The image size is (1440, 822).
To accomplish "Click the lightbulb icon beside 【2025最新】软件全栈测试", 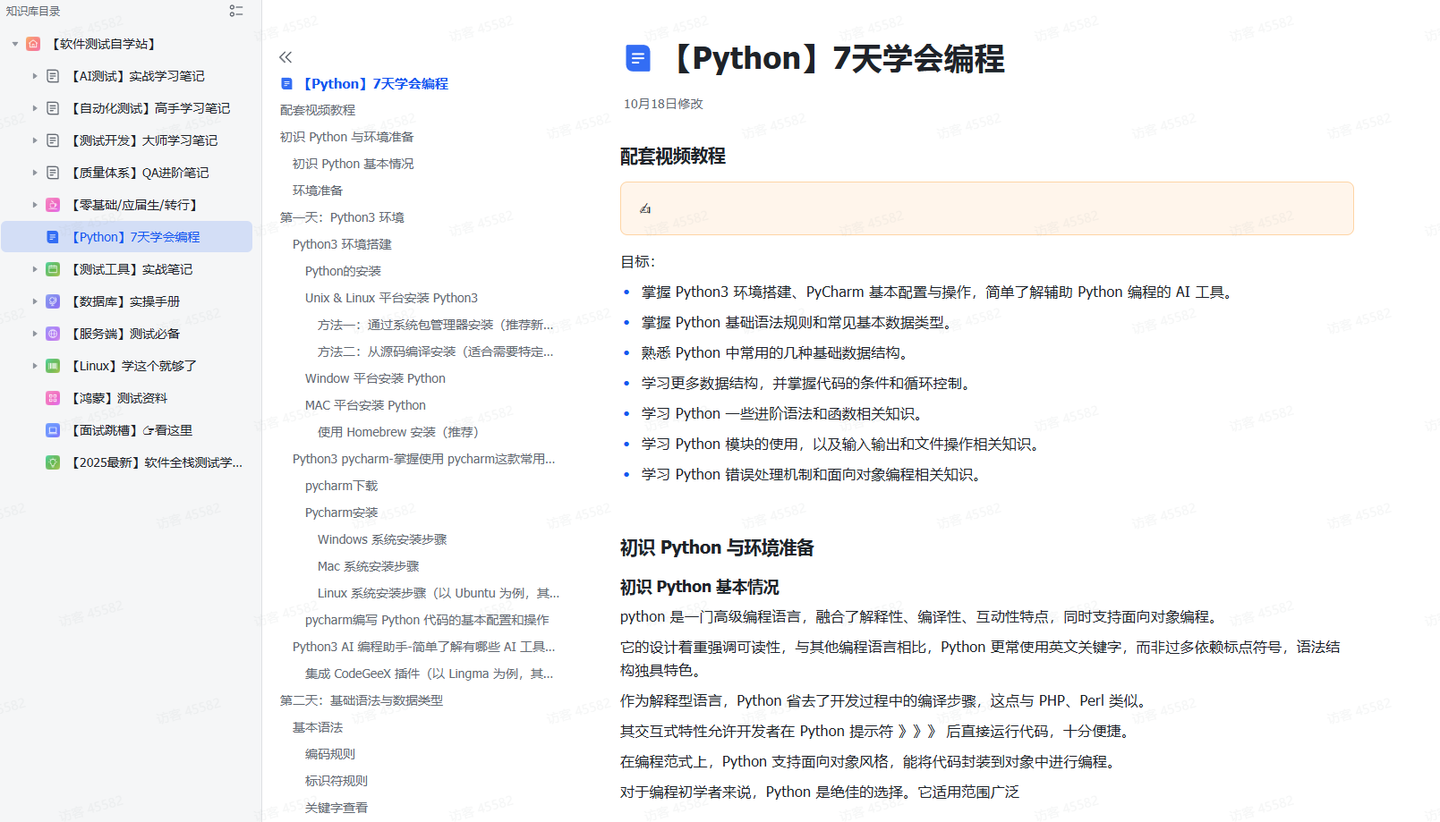I will coord(53,463).
